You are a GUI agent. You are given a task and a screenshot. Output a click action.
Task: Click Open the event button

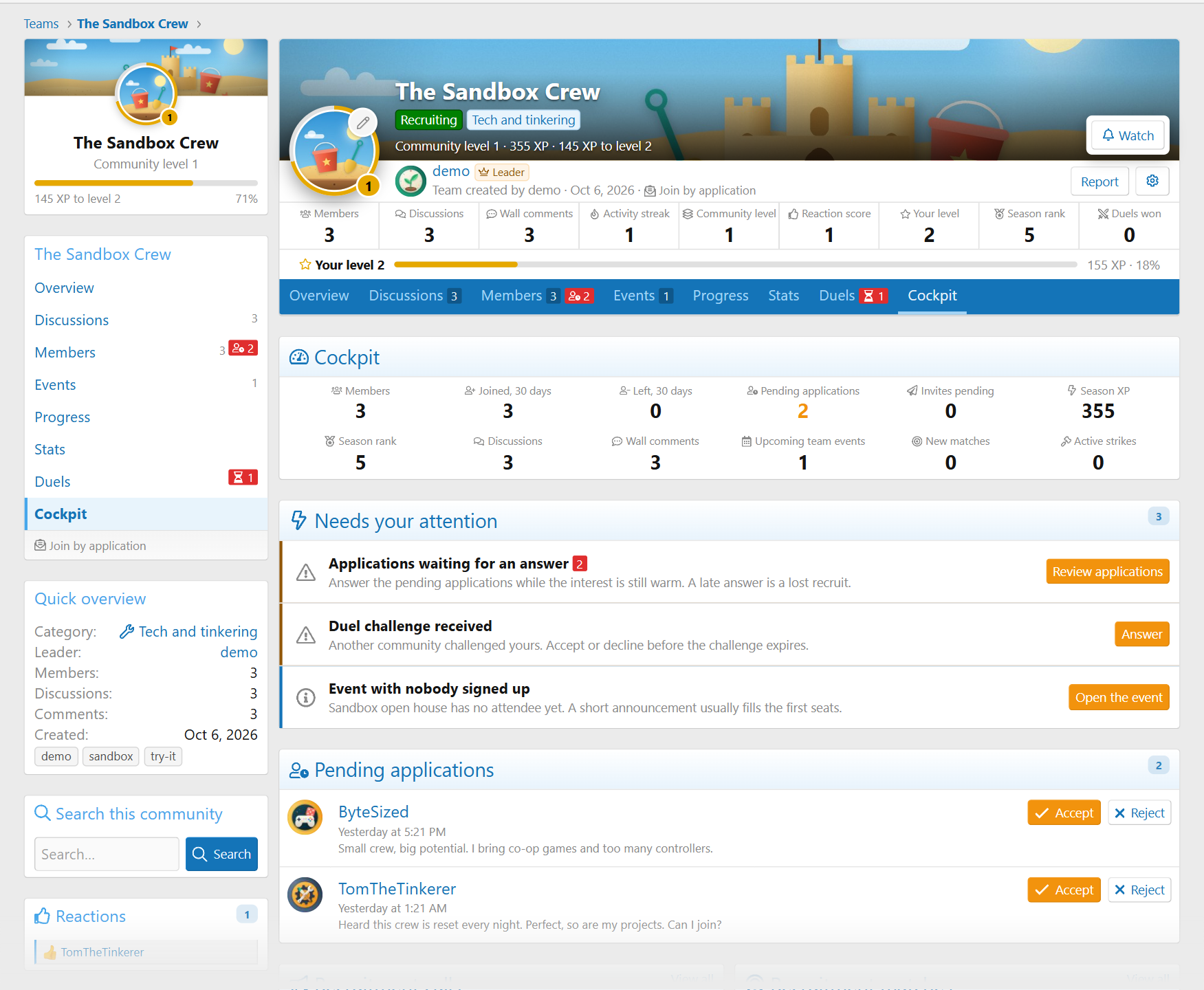[x=1119, y=697]
